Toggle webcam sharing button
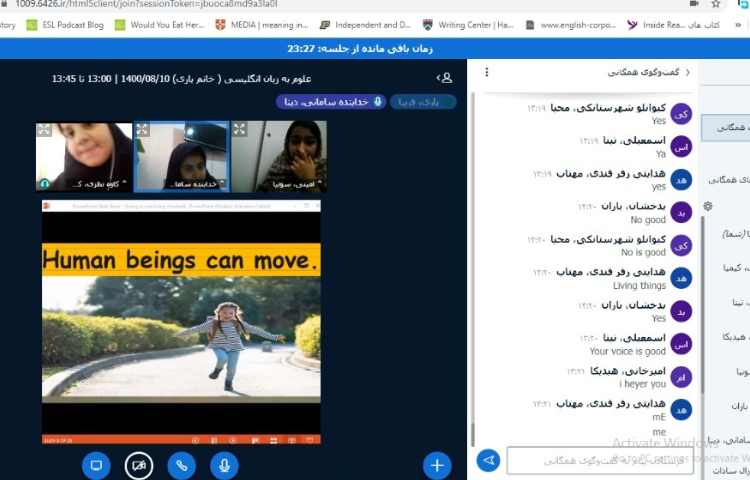This screenshot has width=750, height=480. 139,465
